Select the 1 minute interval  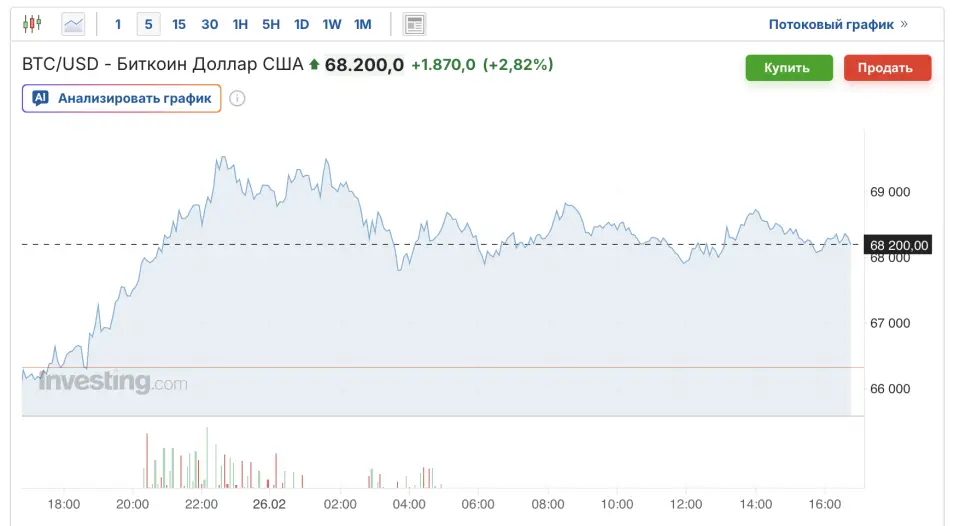(118, 24)
